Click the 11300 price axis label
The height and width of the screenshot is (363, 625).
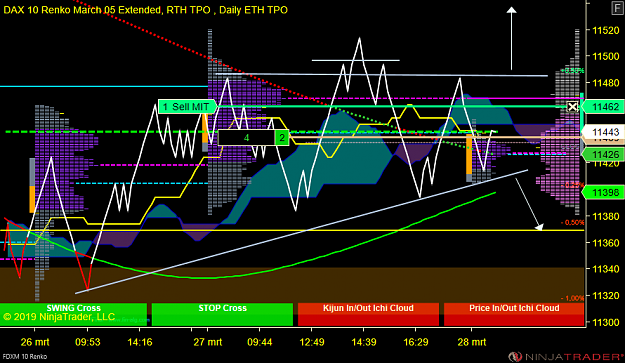click(606, 322)
